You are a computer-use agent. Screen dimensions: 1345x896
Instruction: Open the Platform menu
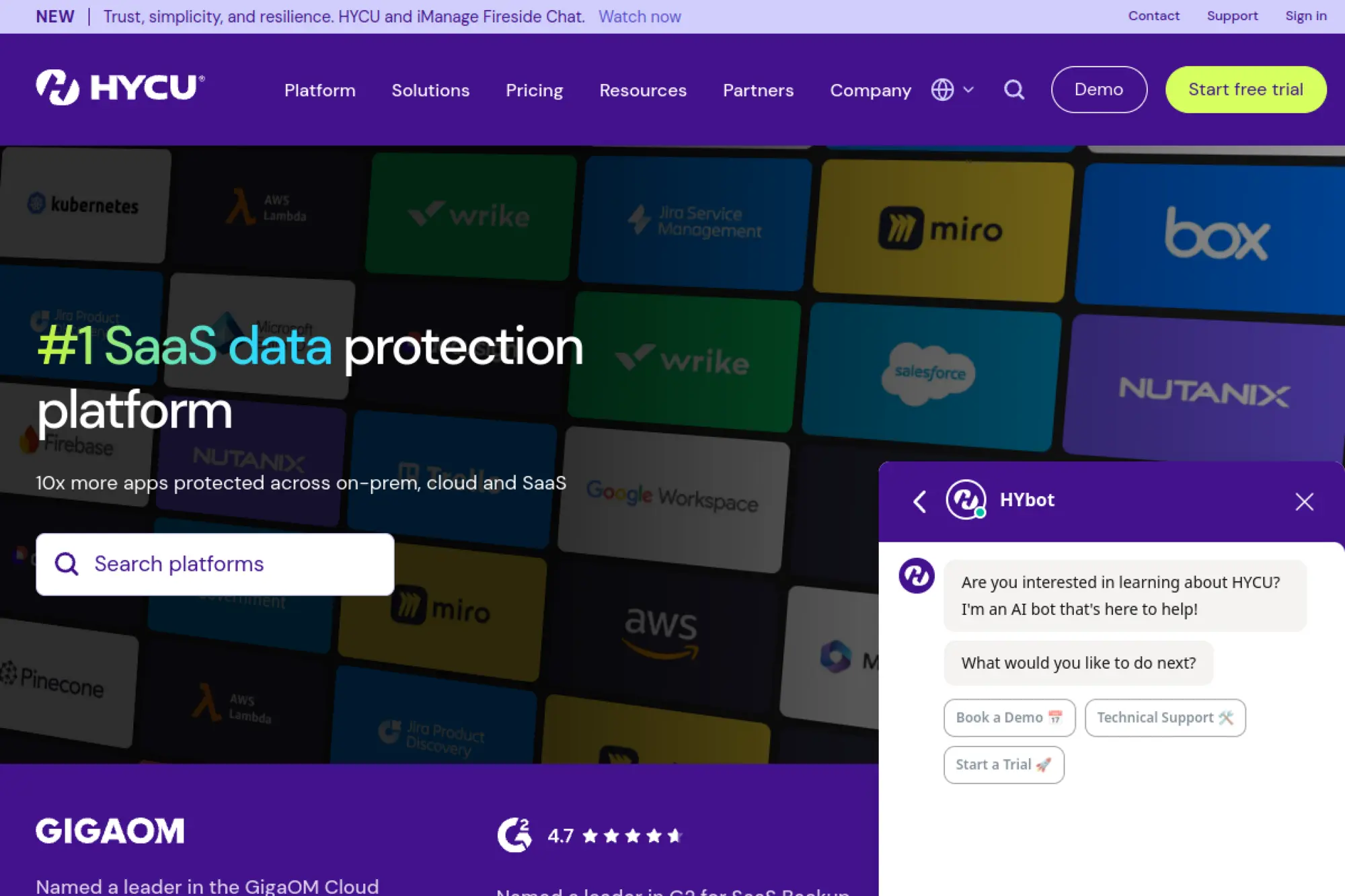[319, 90]
